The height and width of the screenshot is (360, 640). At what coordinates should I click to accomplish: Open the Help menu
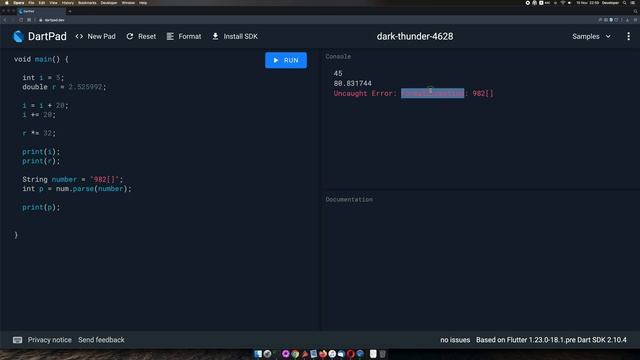coord(143,3)
